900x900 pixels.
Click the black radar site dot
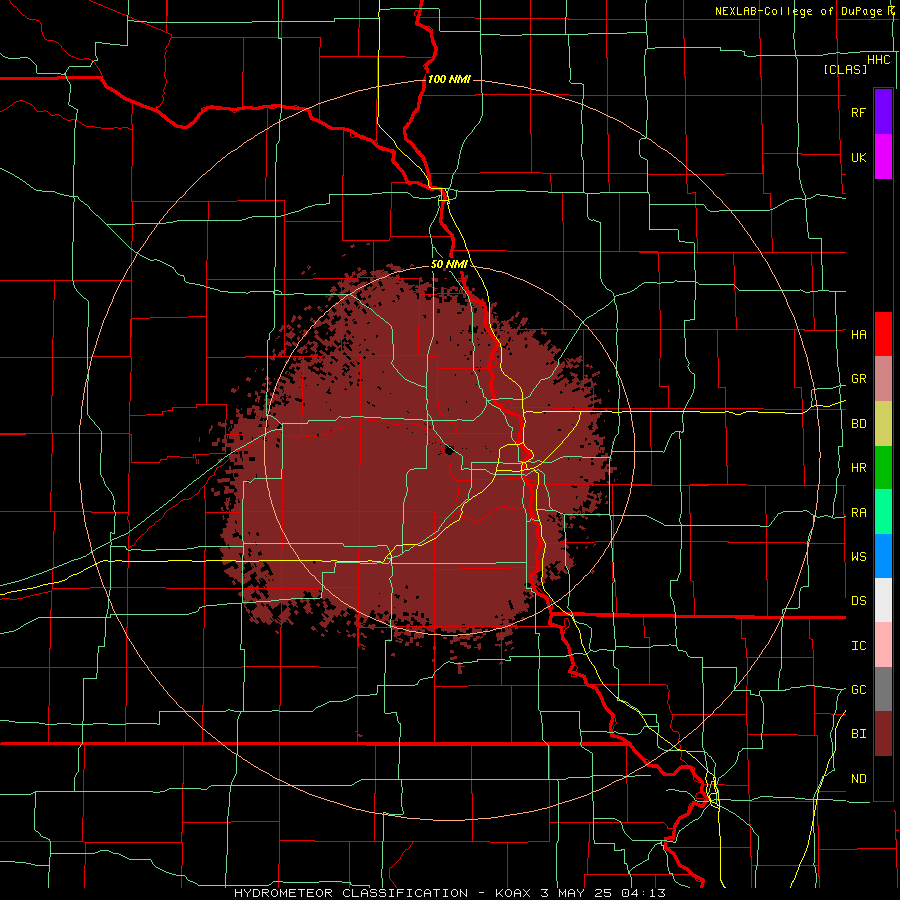449,451
